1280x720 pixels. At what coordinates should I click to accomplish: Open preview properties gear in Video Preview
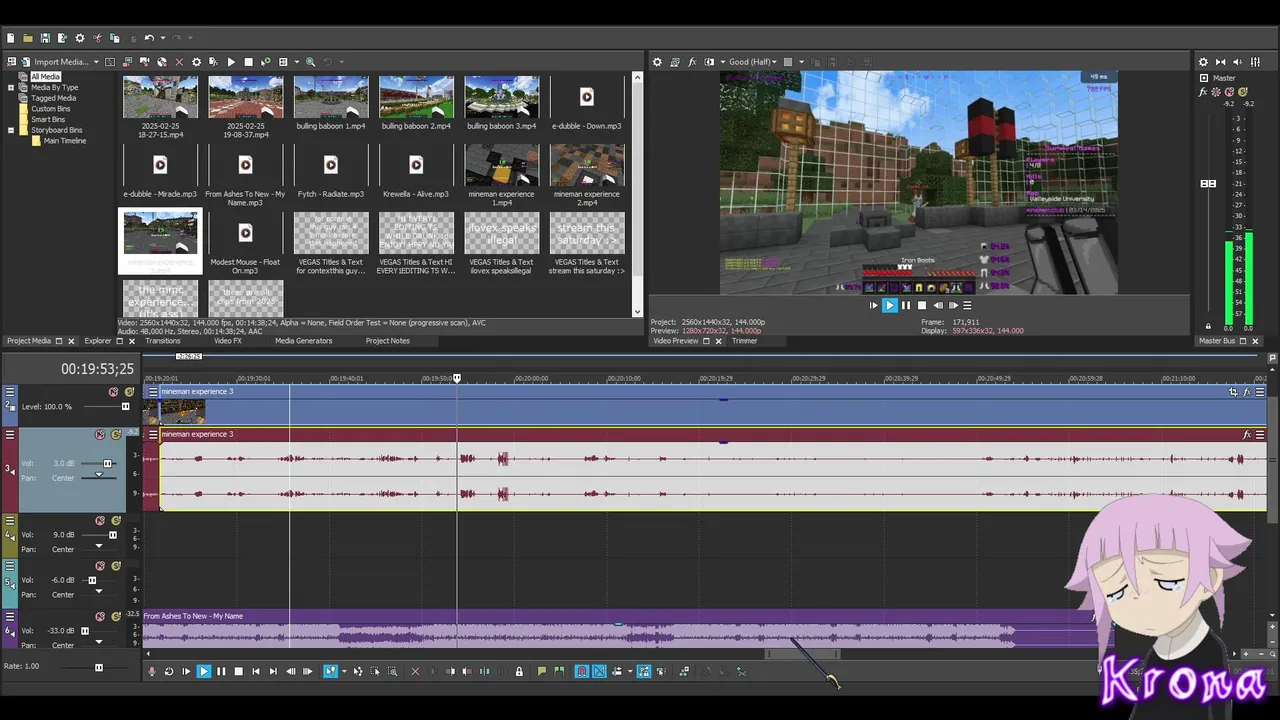point(657,62)
